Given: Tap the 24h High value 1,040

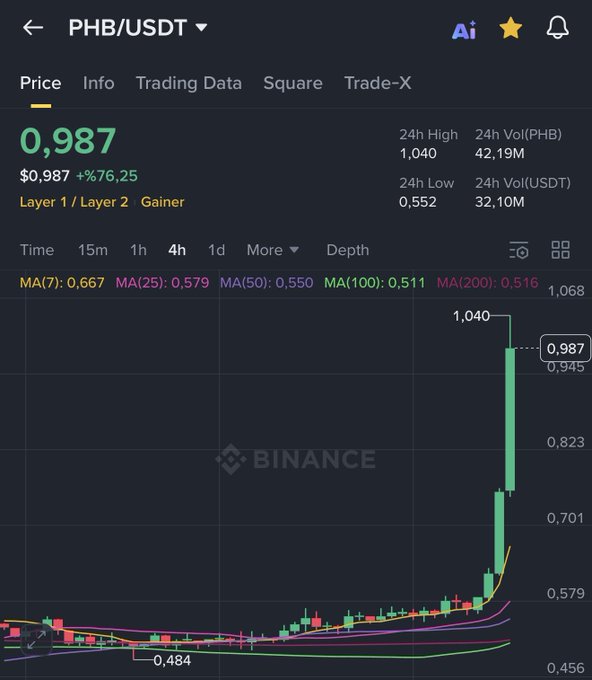Looking at the screenshot, I should tap(418, 154).
